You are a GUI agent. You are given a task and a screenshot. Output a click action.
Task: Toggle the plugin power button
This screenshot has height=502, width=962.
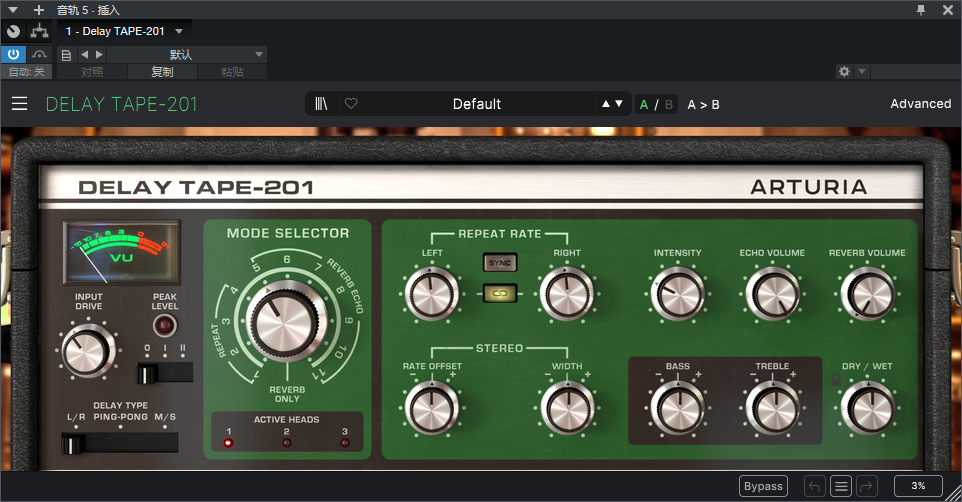coord(13,54)
